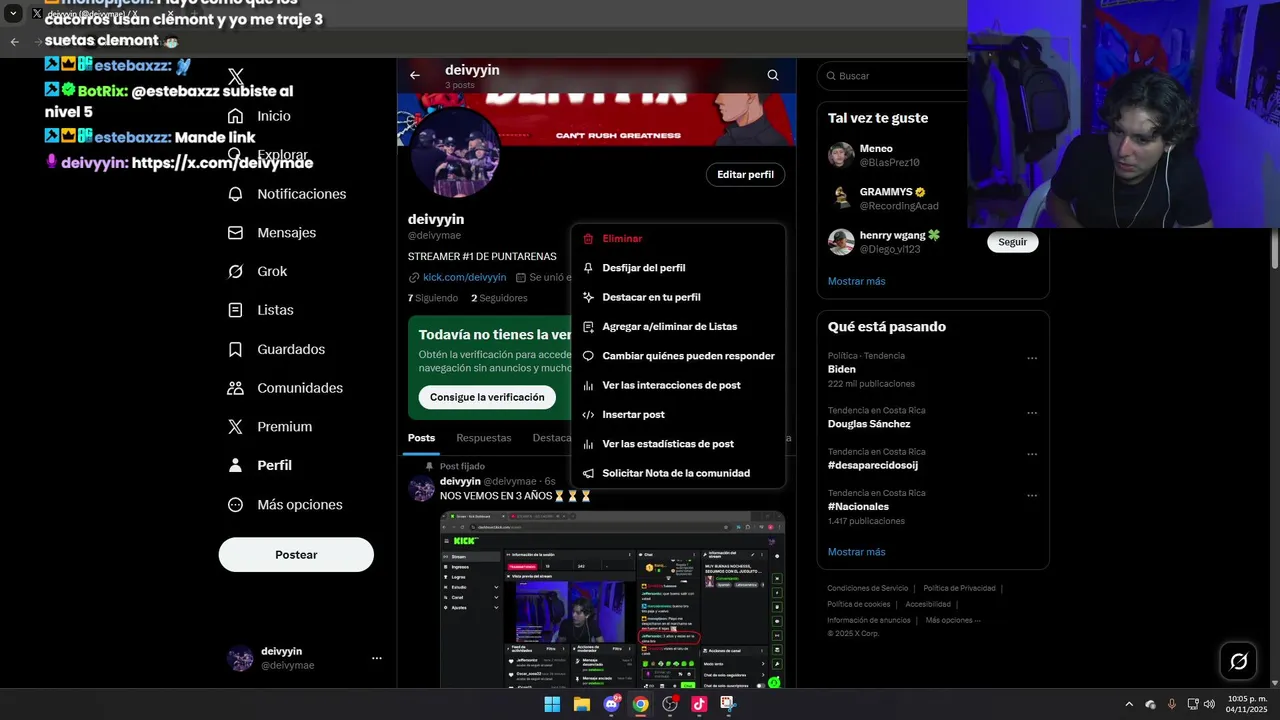Open account switcher three dots menu
Viewport: 1280px width, 720px height.
tap(377, 658)
